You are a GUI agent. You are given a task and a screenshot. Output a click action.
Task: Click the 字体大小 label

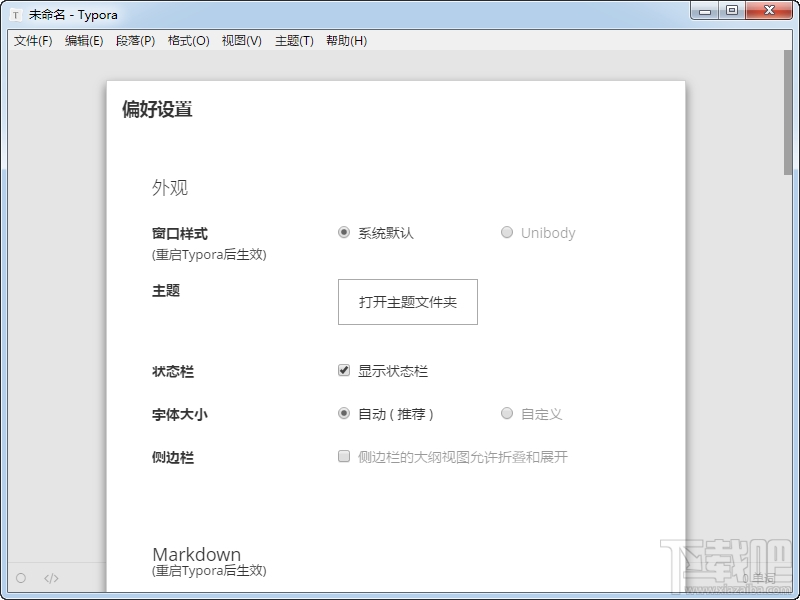[x=180, y=414]
